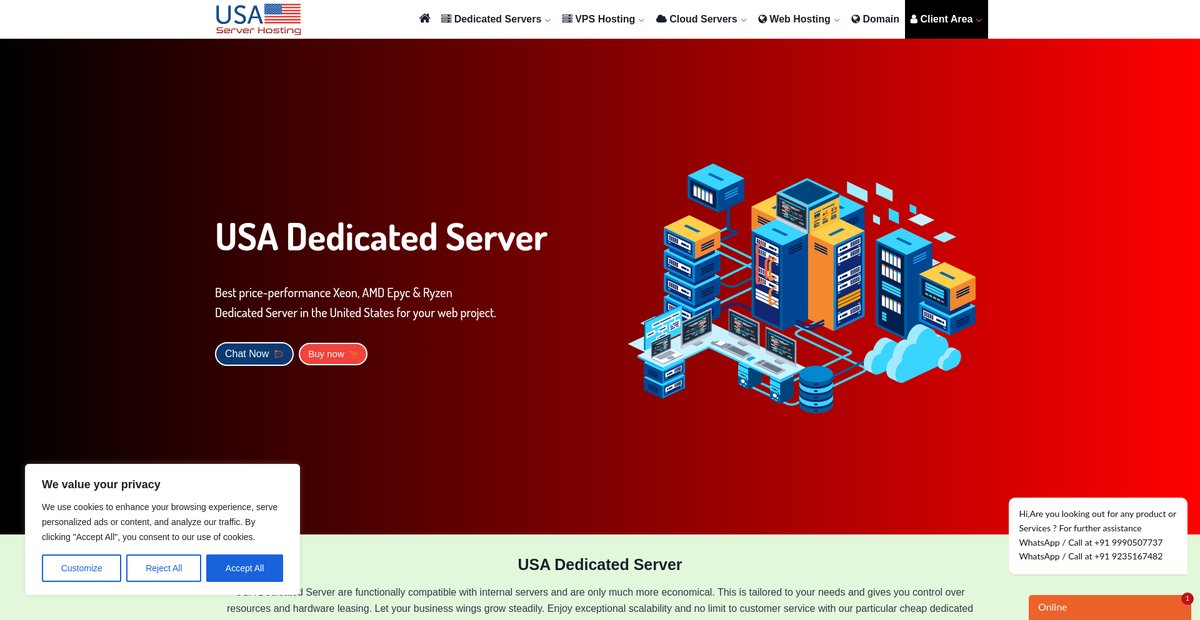1200x620 pixels.
Task: Click the server icon beside VPS Hosting
Action: tap(567, 19)
